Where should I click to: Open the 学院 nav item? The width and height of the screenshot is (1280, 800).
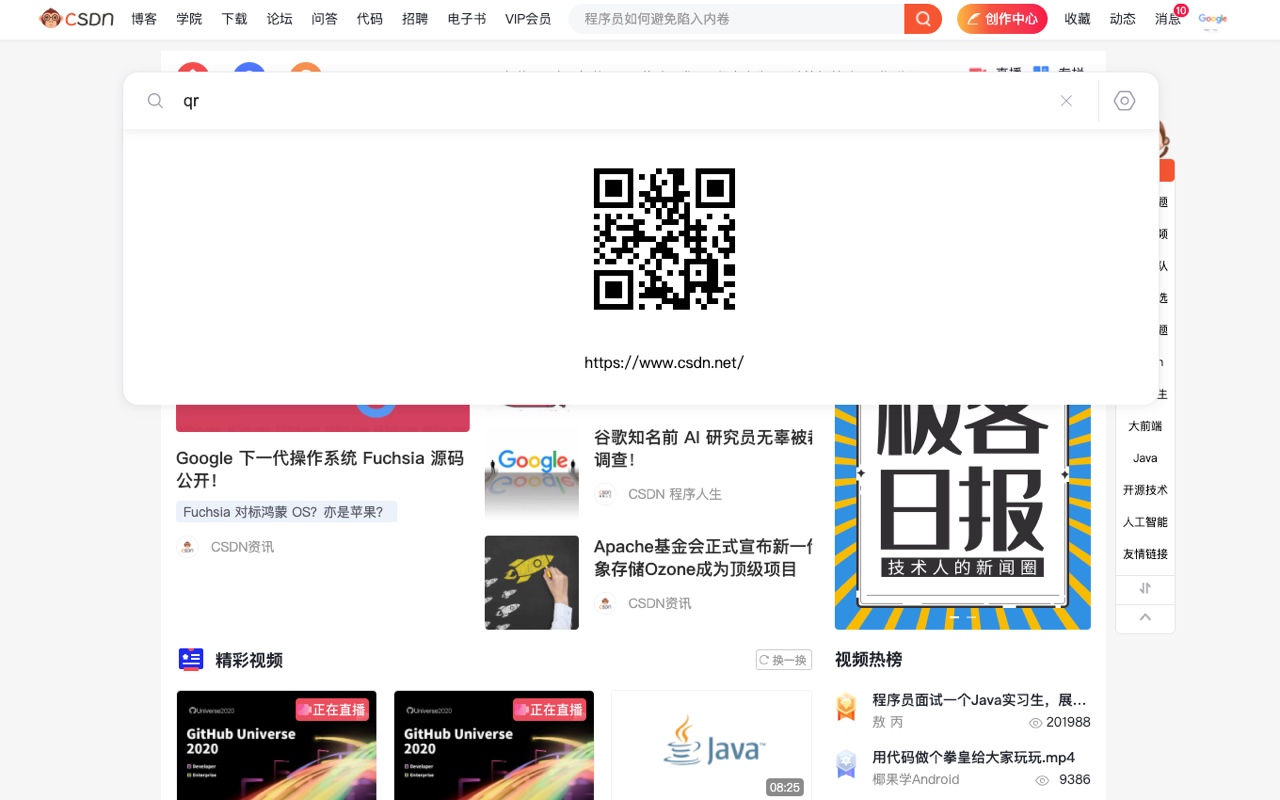click(189, 18)
